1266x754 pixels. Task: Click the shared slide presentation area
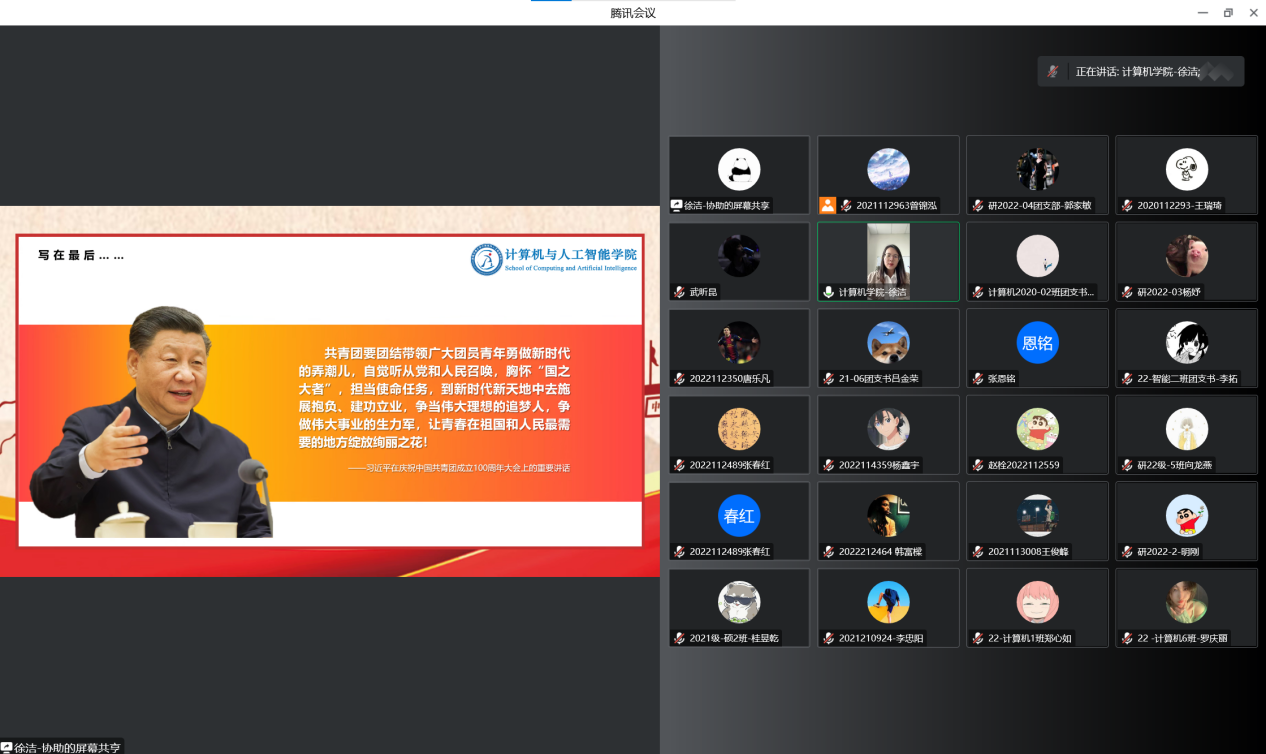point(330,391)
